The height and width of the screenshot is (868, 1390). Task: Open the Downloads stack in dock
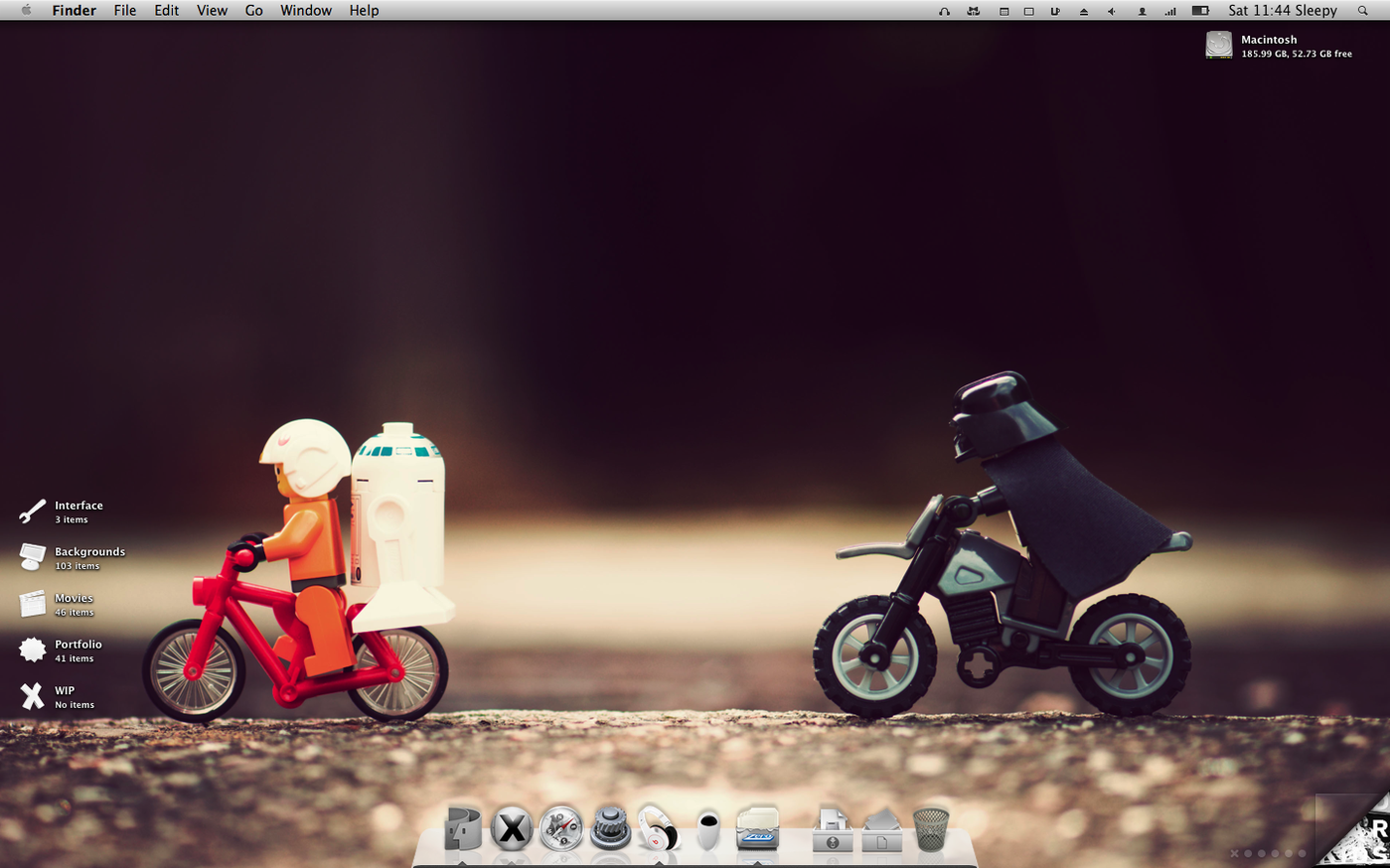coord(833,830)
